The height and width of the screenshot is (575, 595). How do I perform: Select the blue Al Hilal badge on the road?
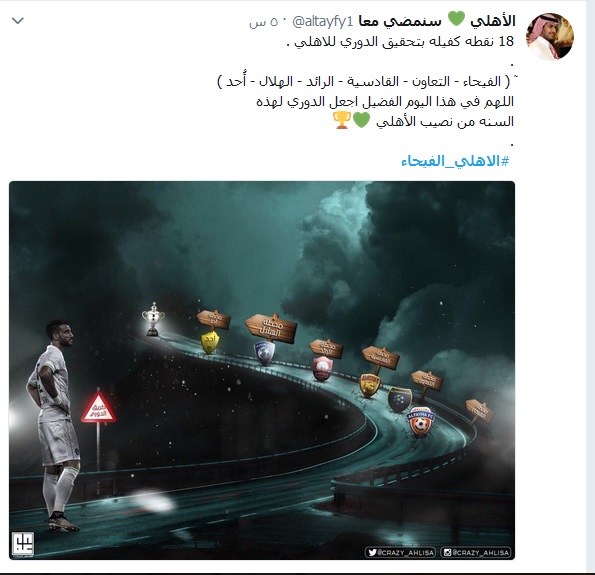[x=264, y=353]
